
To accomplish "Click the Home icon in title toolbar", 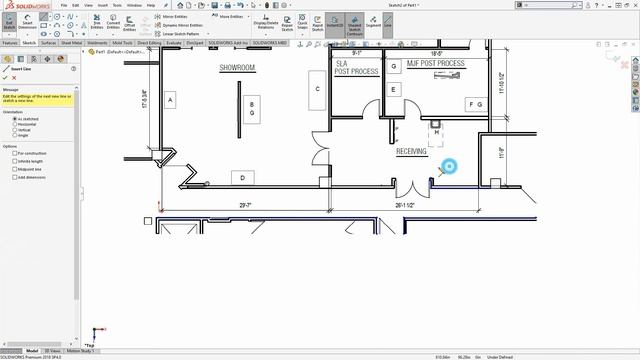I will pos(180,5).
